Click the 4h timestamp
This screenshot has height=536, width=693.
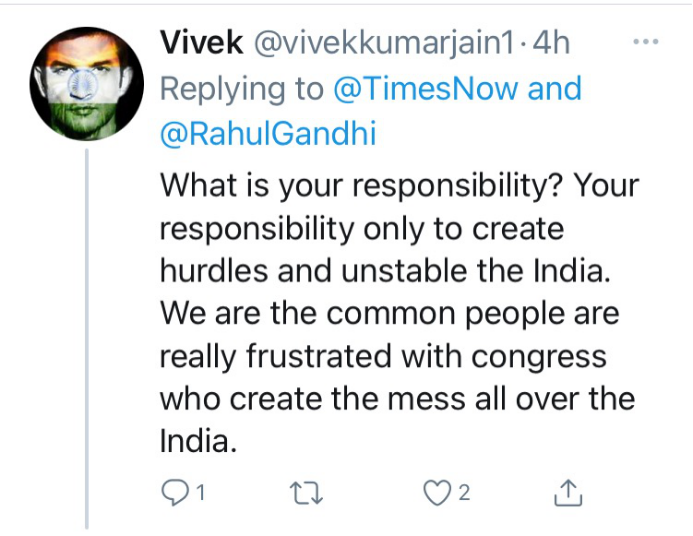point(551,43)
